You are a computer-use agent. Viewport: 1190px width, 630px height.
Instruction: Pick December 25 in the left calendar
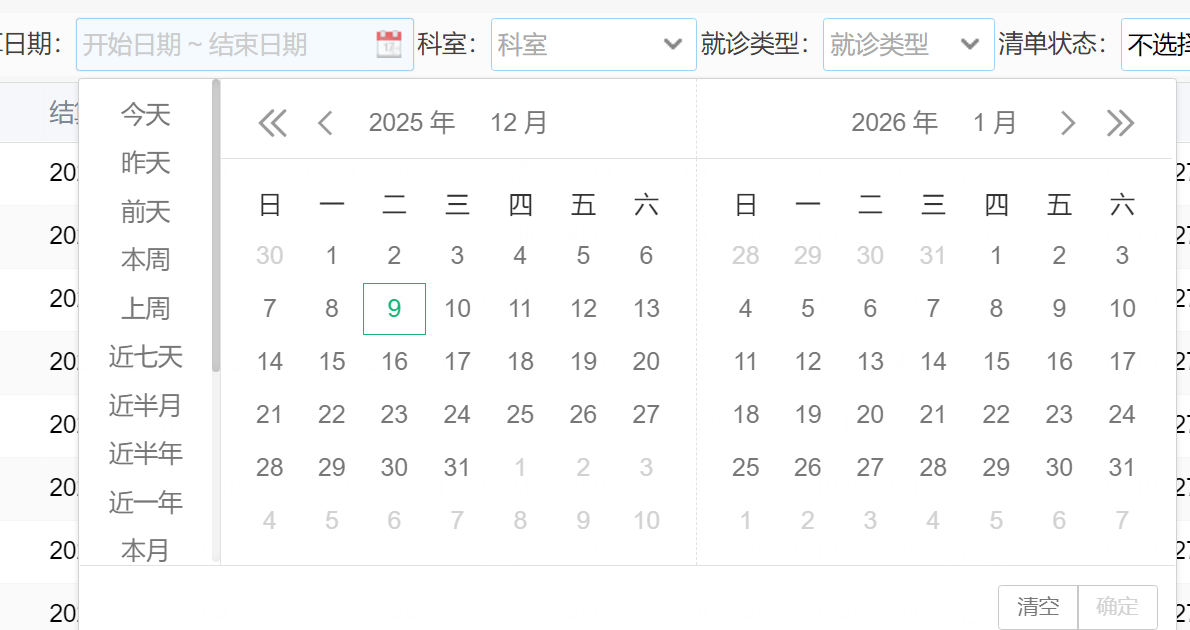pos(520,414)
